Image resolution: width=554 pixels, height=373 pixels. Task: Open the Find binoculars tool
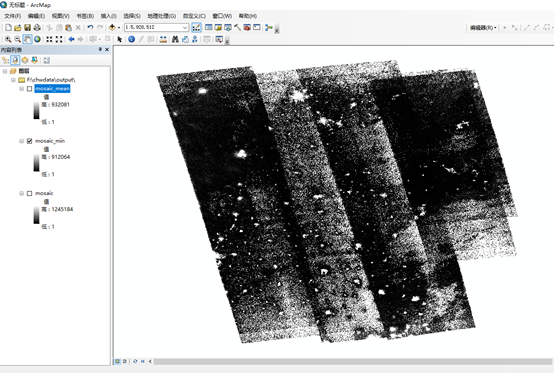click(175, 39)
